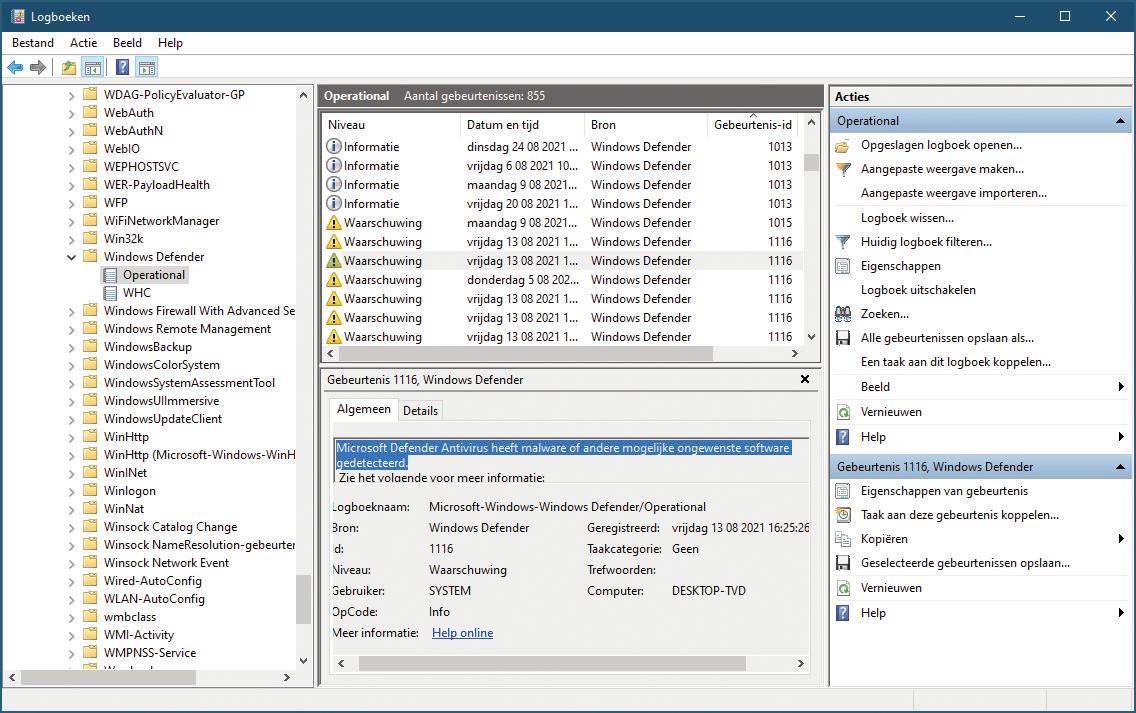Collapse the Operational actions section
This screenshot has width=1136, height=713.
tap(1120, 121)
